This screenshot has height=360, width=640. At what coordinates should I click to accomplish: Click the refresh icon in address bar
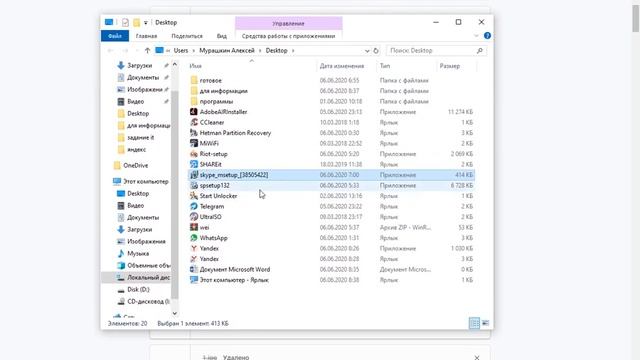point(376,51)
